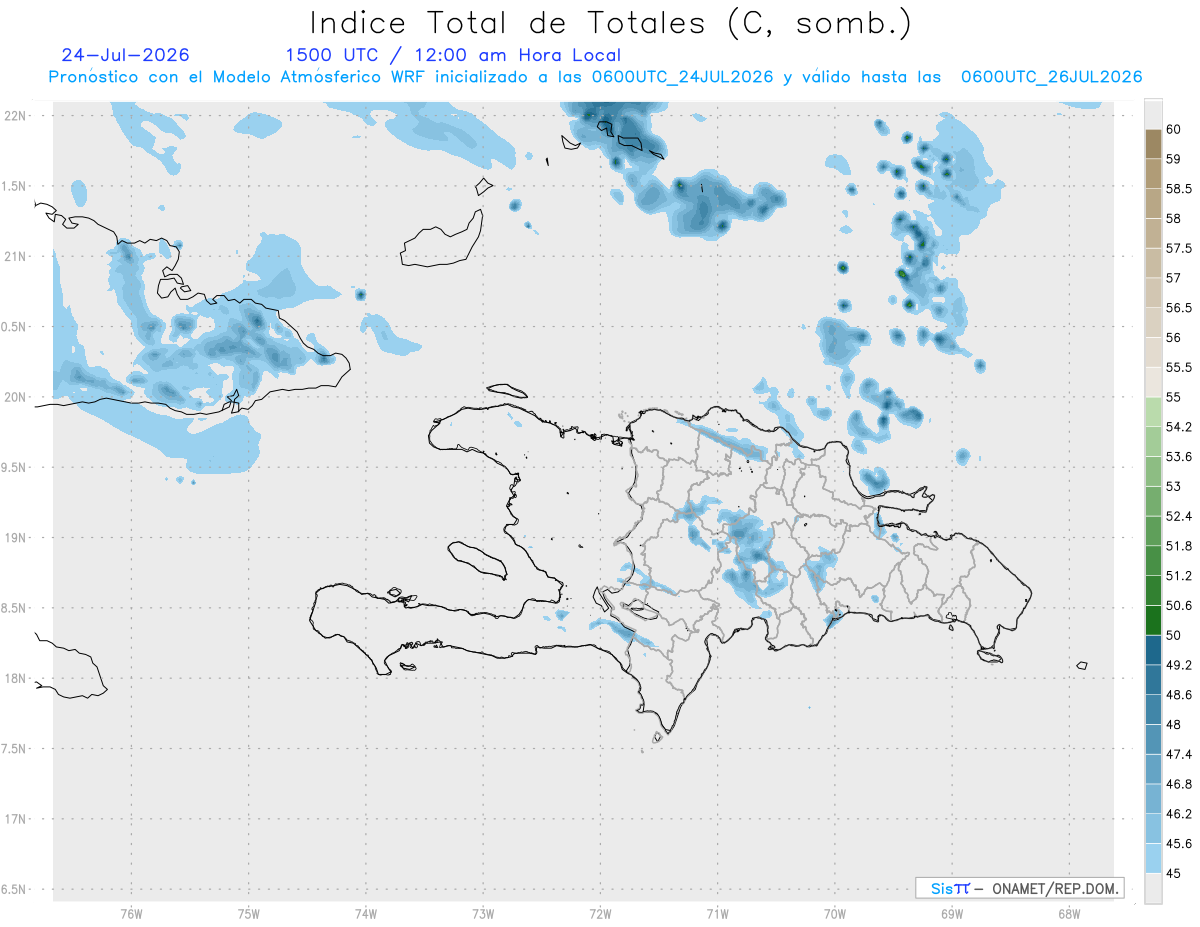Image resolution: width=1200 pixels, height=927 pixels.
Task: Click the '51.2' value on the color scale
Action: pos(1179,575)
